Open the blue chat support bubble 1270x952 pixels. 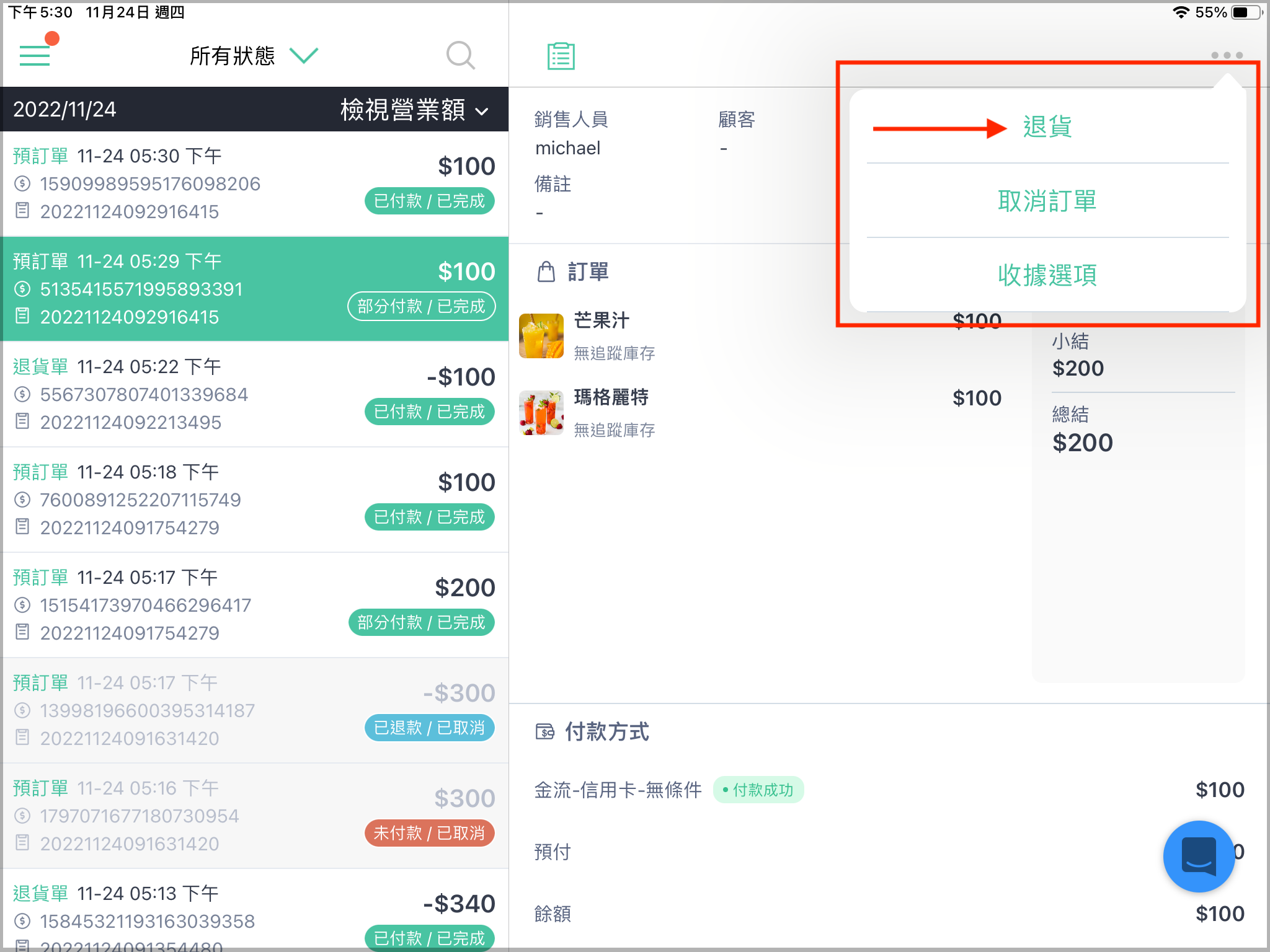(x=1198, y=856)
